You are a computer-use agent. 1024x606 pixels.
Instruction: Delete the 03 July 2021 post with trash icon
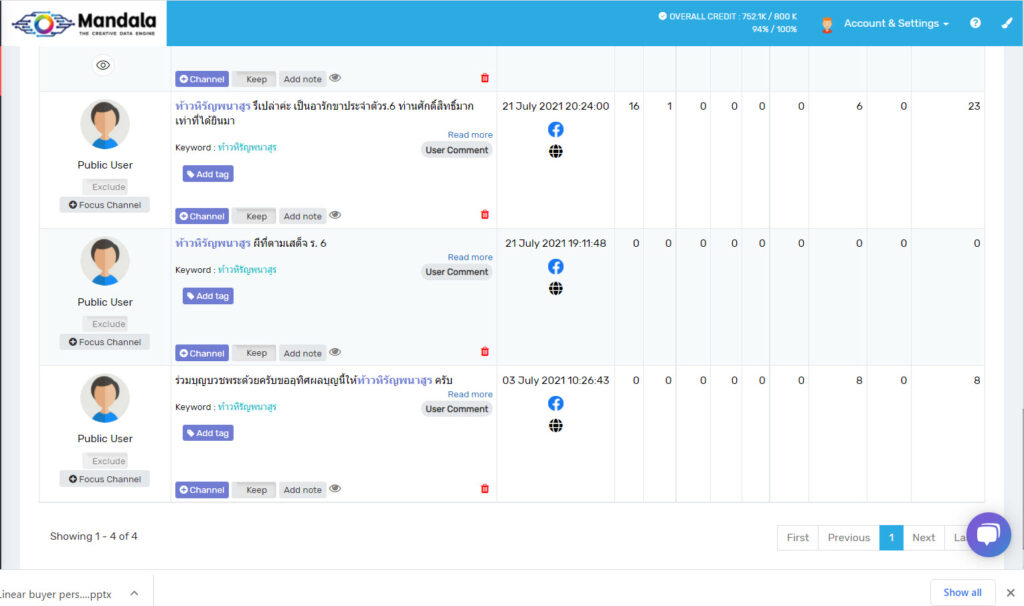[485, 489]
